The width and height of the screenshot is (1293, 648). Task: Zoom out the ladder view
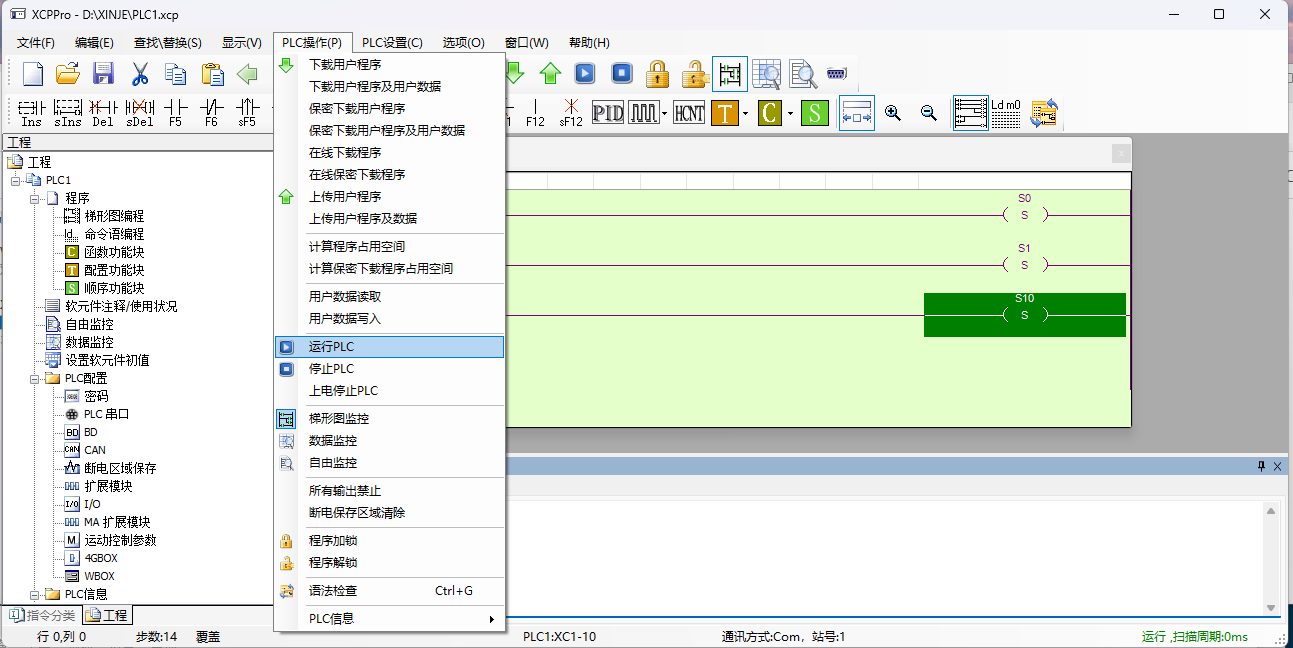point(929,113)
